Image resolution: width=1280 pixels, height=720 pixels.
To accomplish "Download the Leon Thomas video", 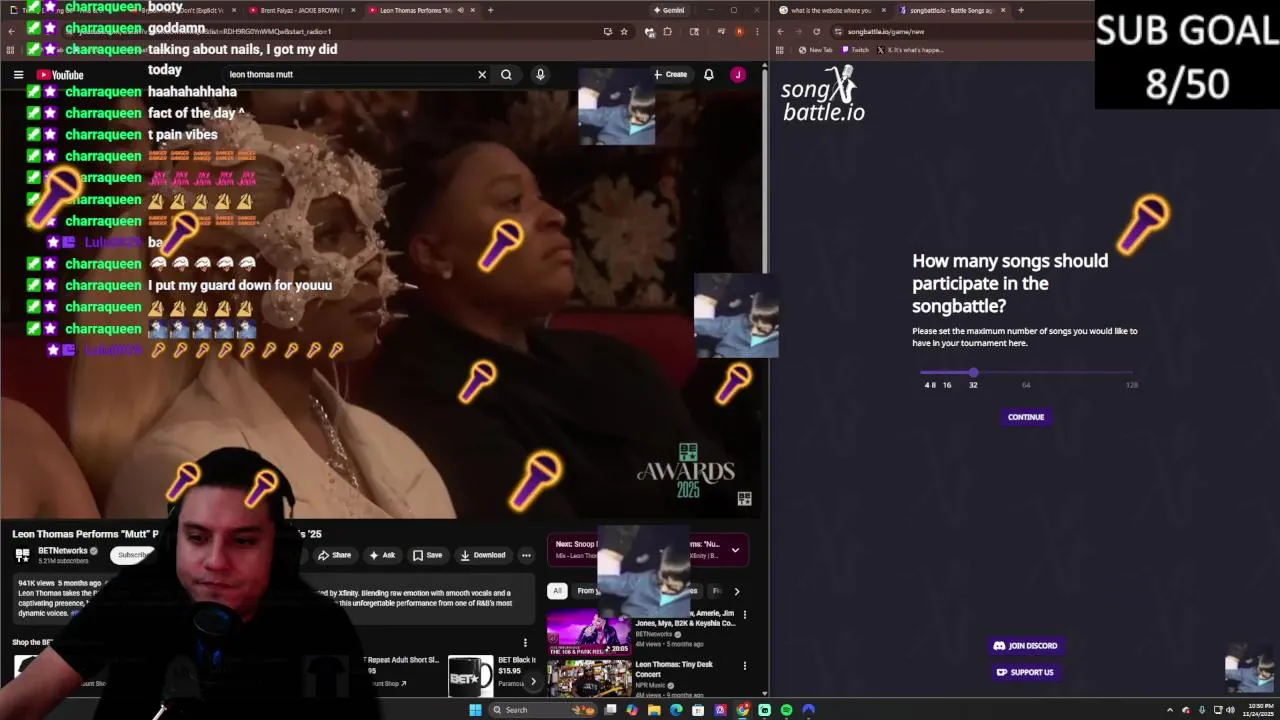I will (484, 555).
